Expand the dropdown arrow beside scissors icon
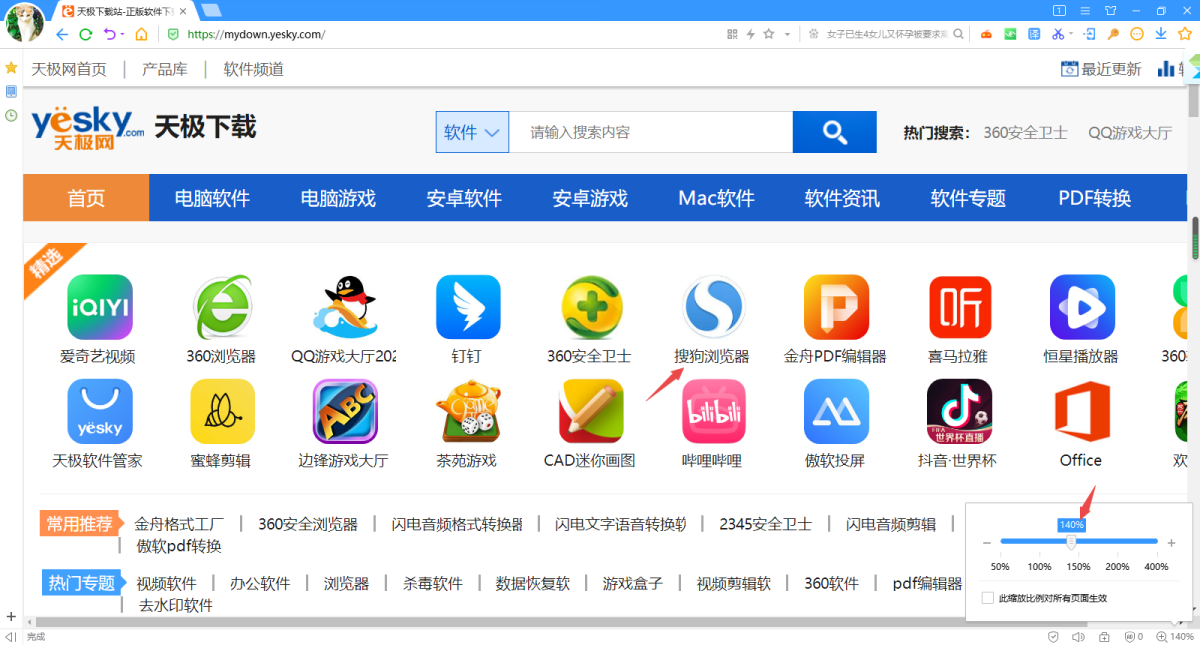 [1071, 34]
